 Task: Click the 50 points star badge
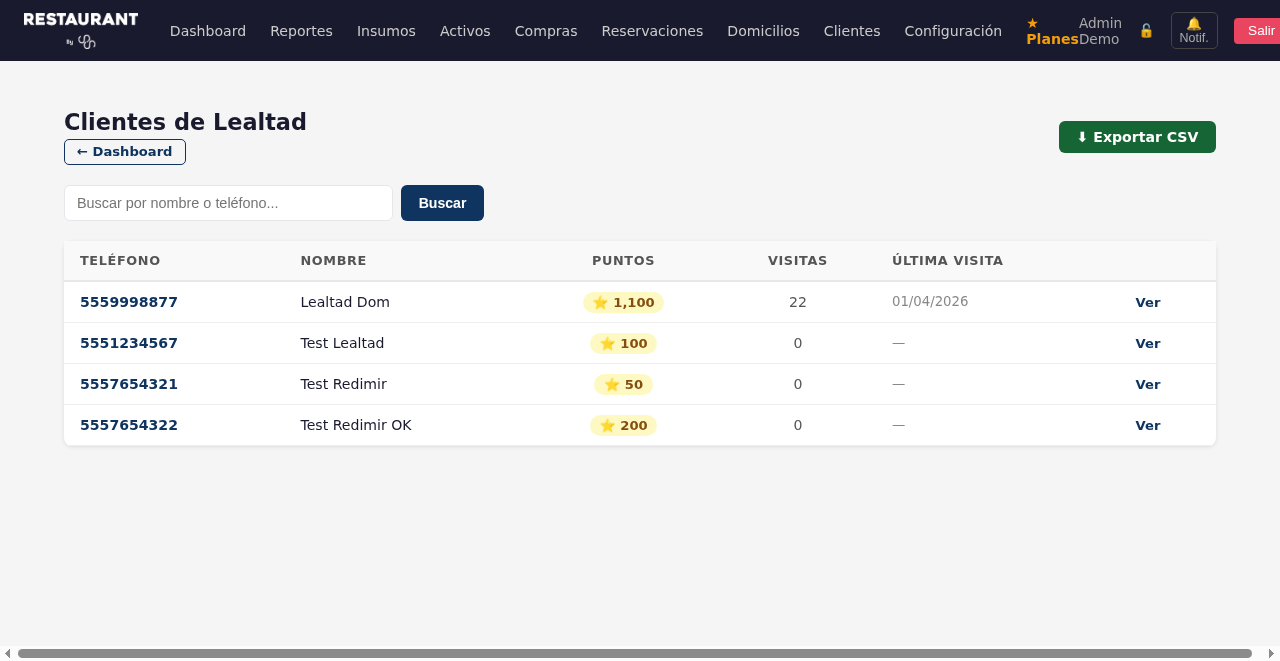coord(623,384)
